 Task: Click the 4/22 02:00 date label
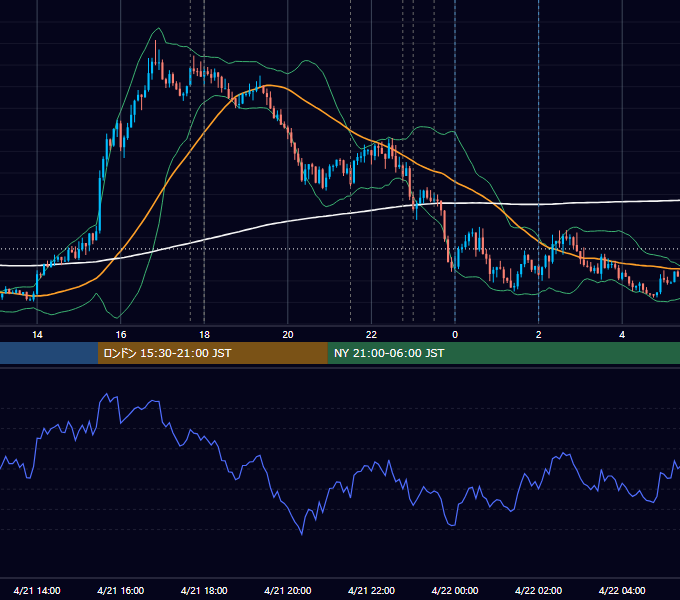point(538,590)
